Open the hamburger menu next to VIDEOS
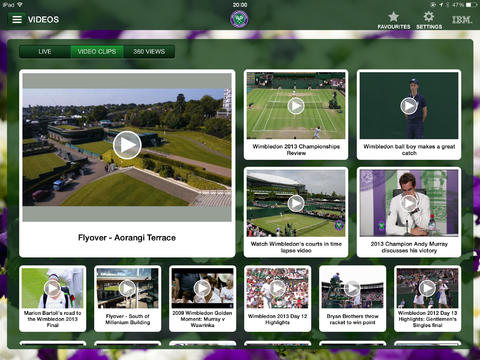480x360 pixels. click(17, 19)
